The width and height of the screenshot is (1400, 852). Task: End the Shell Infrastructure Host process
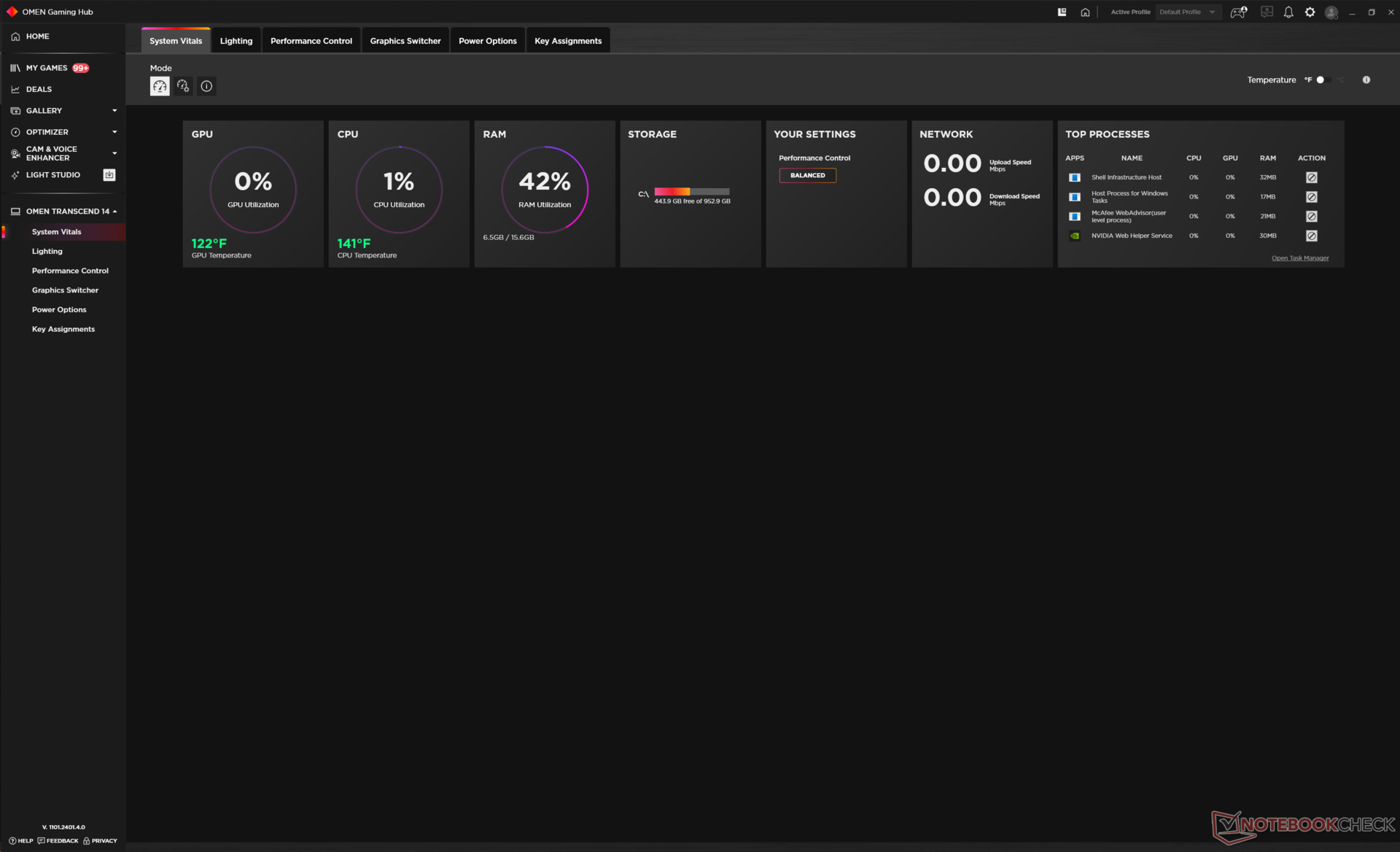pos(1311,177)
